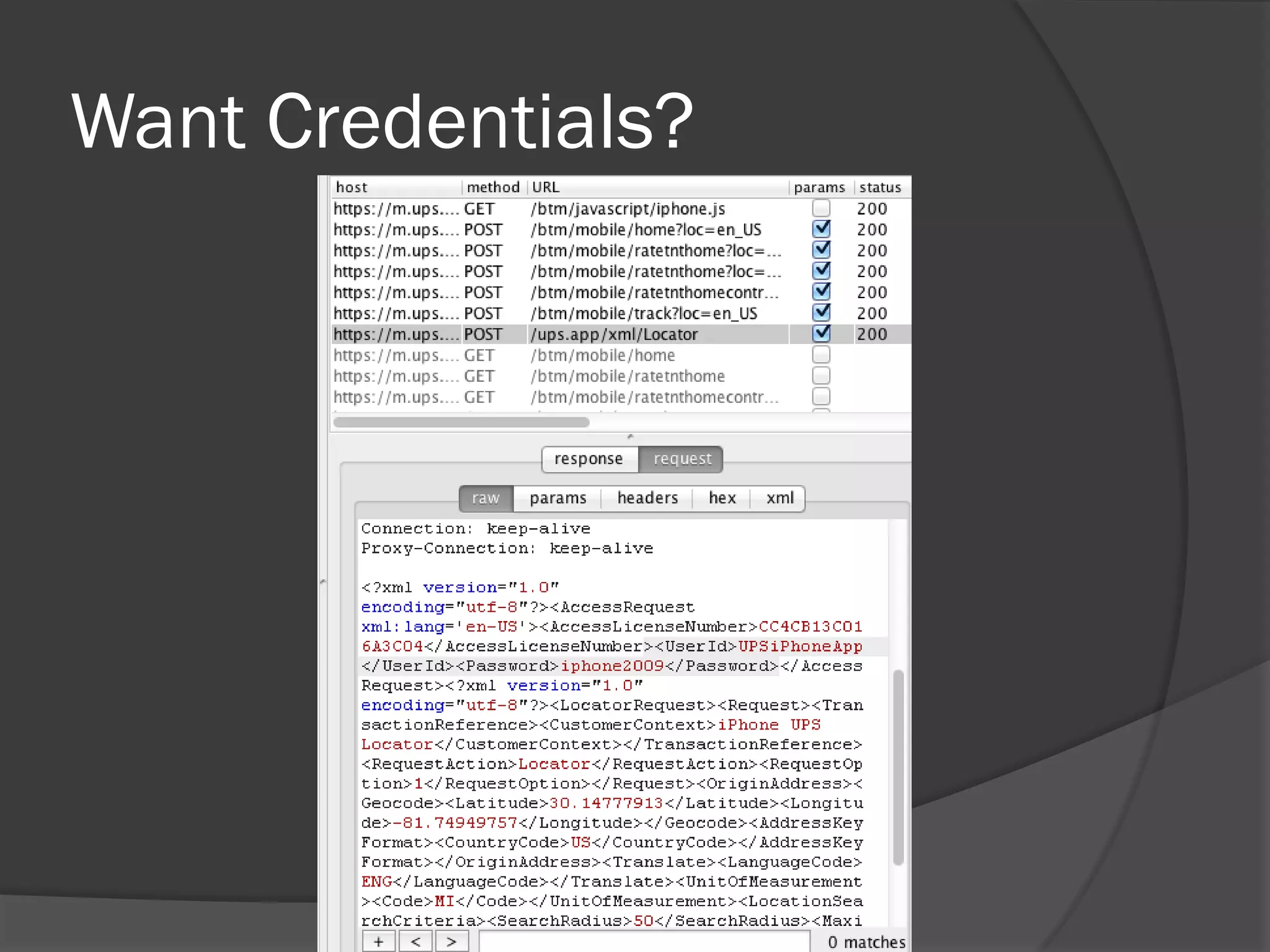Screen dimensions: 1270x952
Task: Toggle params checkbox for GET /btm/mobile/ratetnthomecontr row
Action: point(821,397)
